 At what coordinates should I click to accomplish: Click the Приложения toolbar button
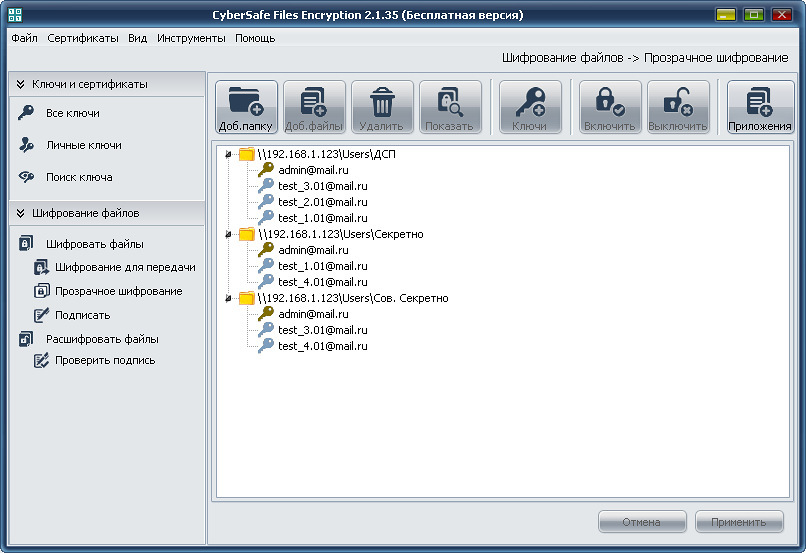[760, 107]
